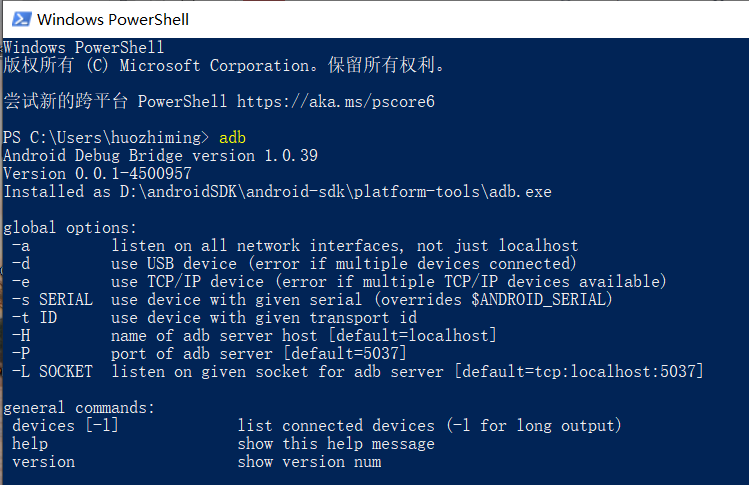Click the -s SERIAL option
The width and height of the screenshot is (749, 485).
click(52, 299)
